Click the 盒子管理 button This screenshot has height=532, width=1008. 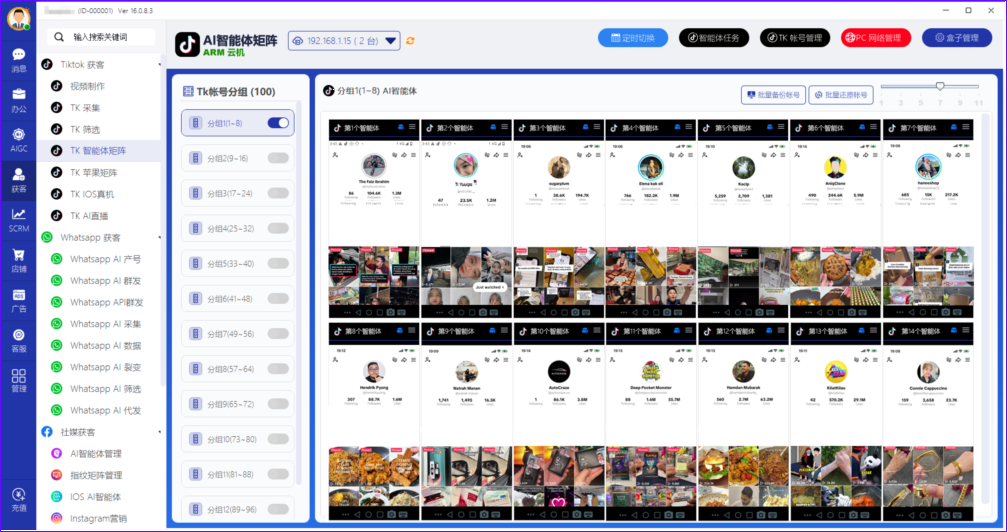click(957, 38)
